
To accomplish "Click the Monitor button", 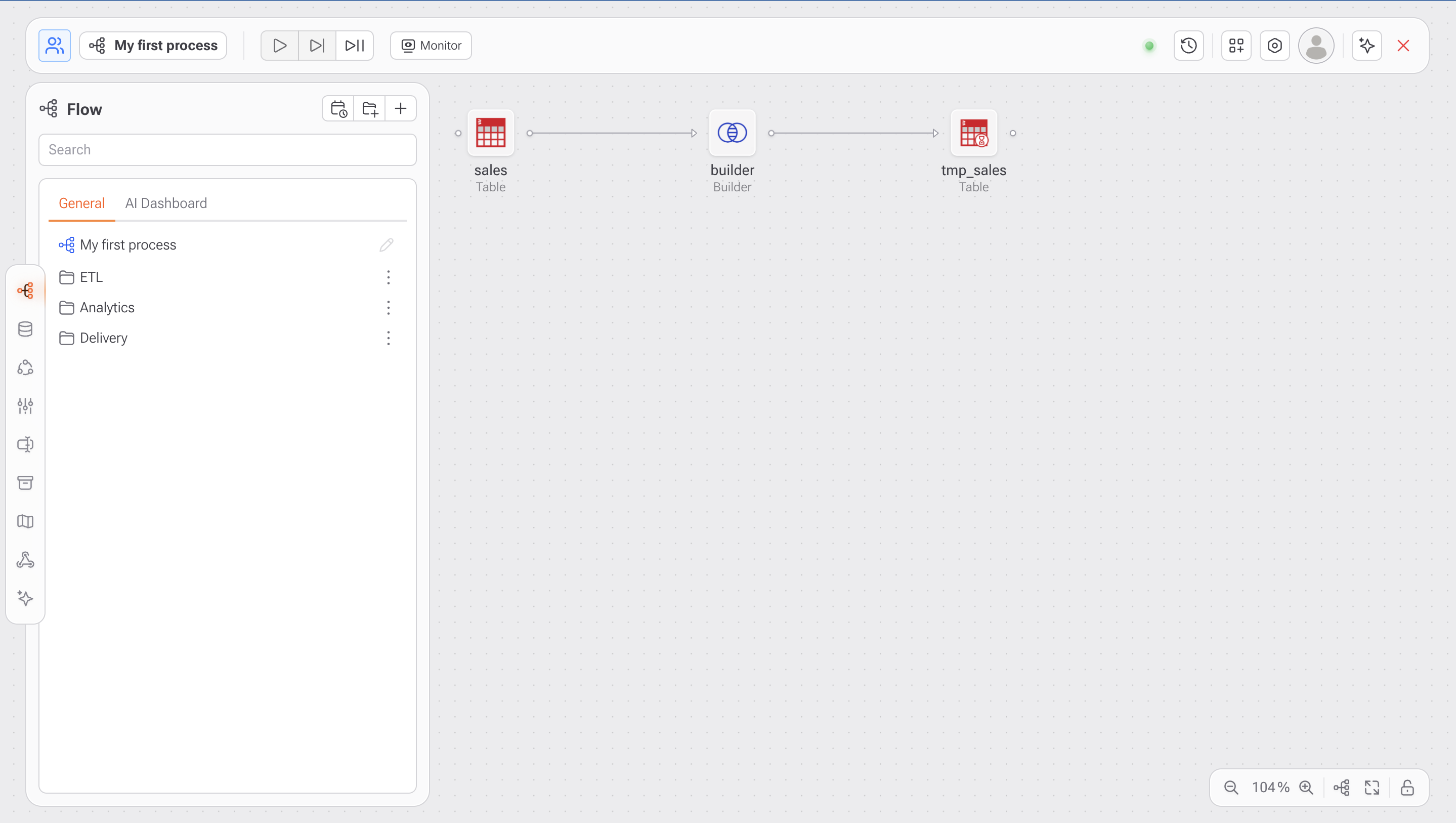I will [x=431, y=45].
